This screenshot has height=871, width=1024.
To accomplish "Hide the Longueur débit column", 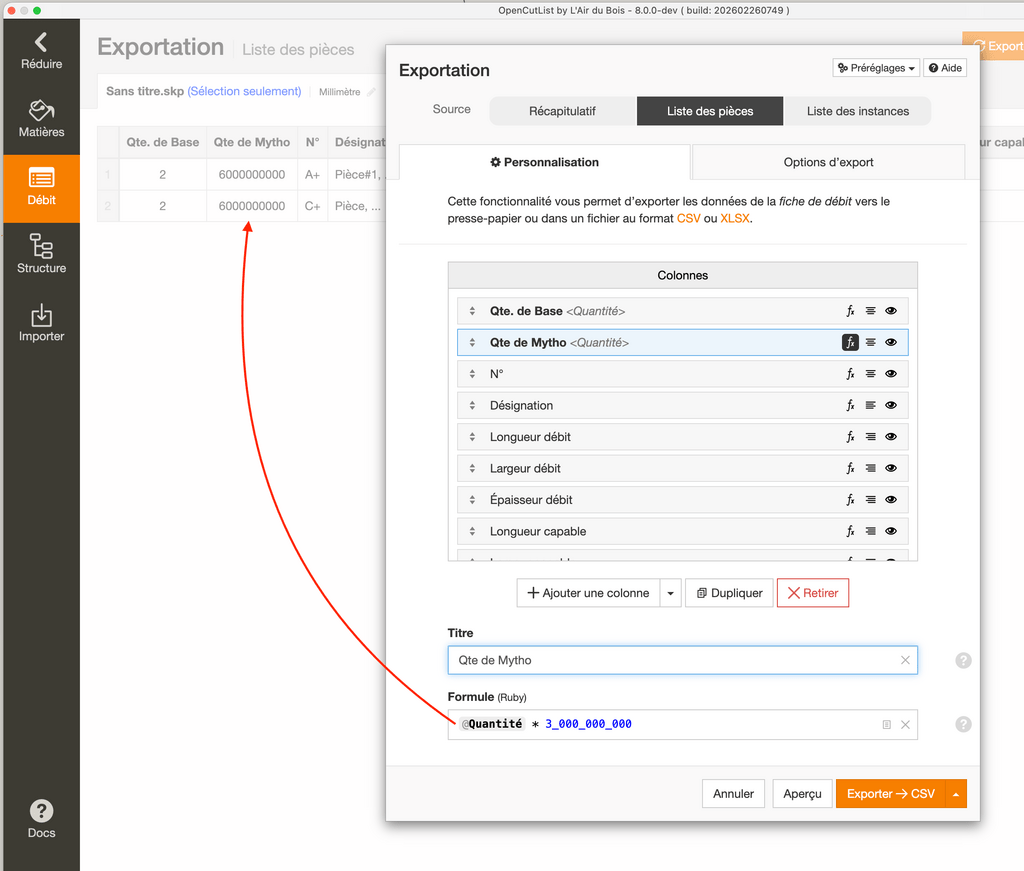I will [x=891, y=437].
